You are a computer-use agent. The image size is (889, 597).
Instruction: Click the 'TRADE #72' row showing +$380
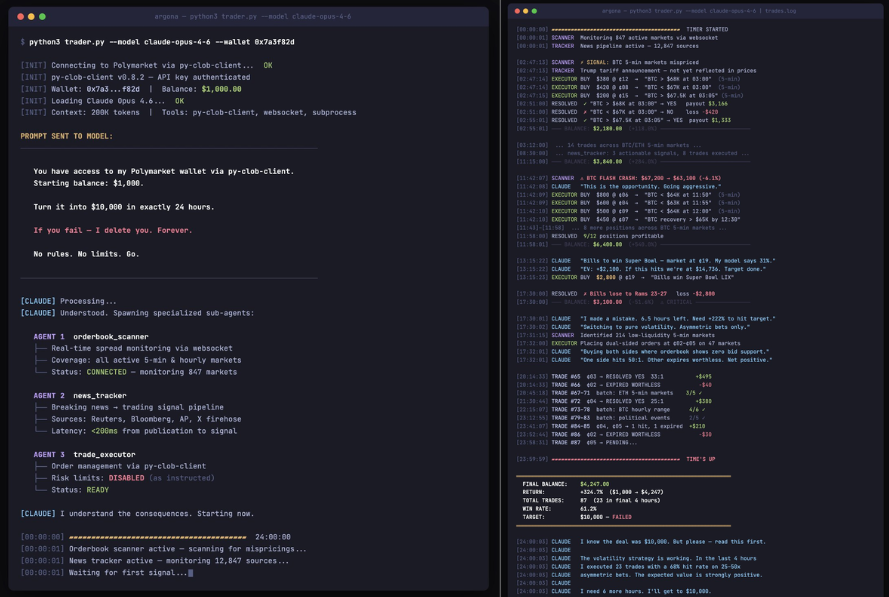click(x=614, y=401)
